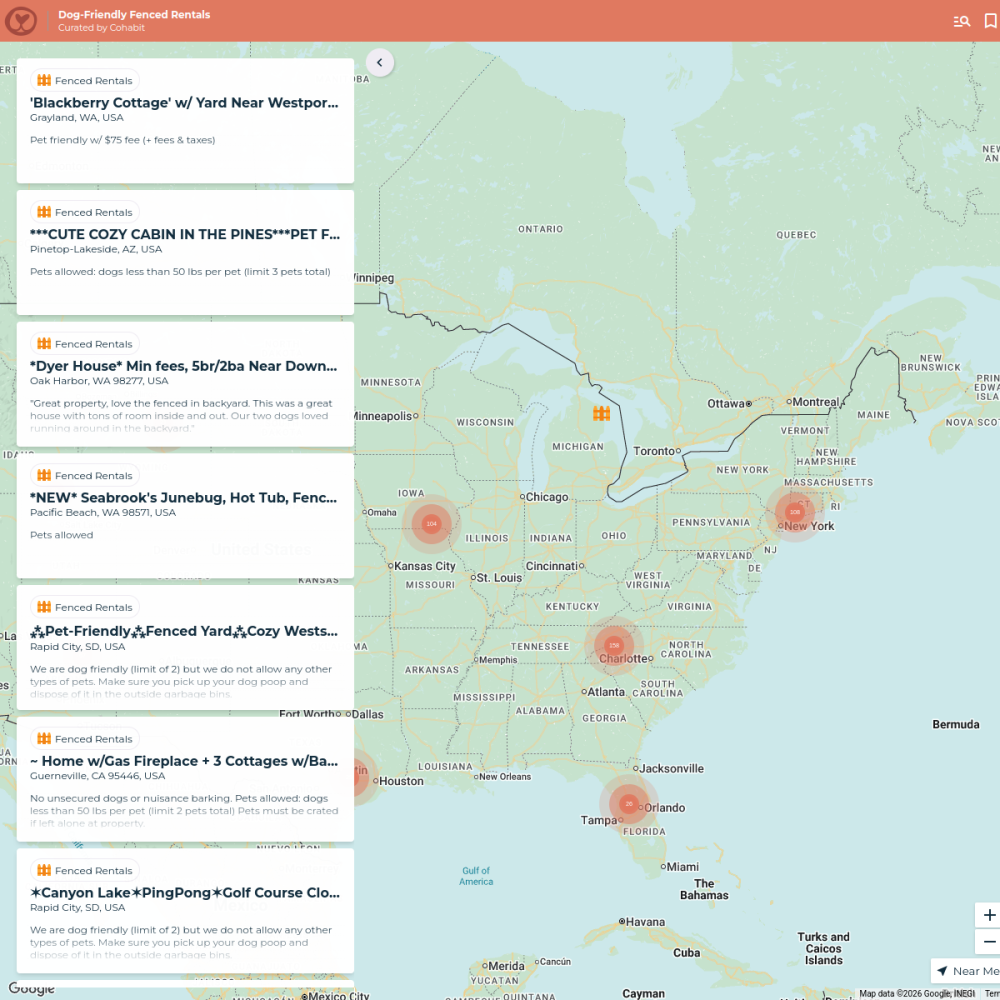
Task: Click Fenced Rentals tag on Pet-Friendly listing
Action: [x=85, y=607]
